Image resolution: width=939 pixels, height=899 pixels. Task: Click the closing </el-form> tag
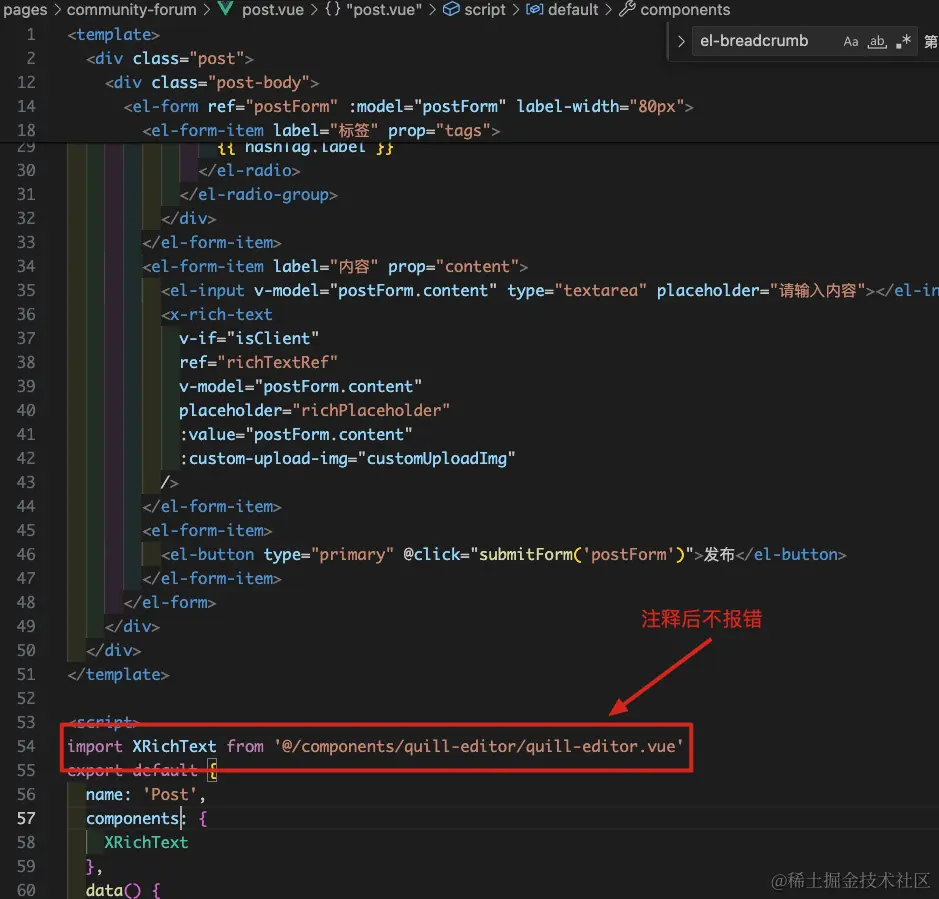click(170, 603)
